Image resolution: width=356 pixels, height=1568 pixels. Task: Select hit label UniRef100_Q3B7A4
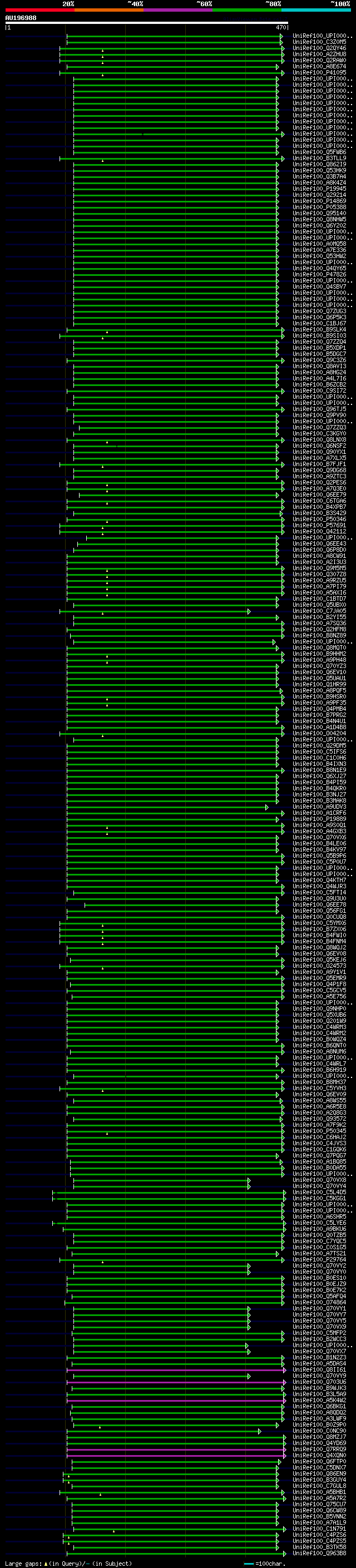(x=319, y=176)
